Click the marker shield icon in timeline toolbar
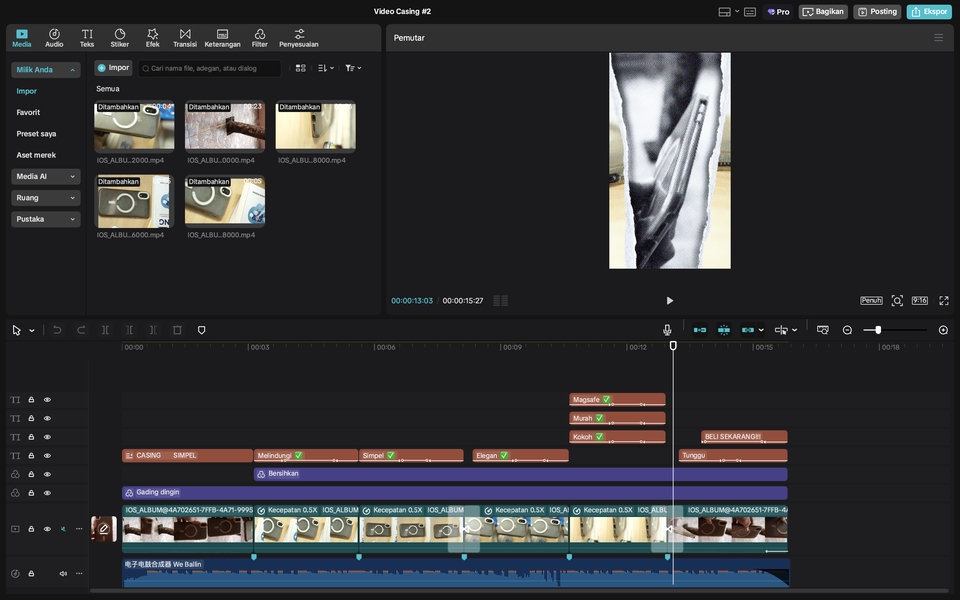Screen dimensions: 960x600 pos(201,330)
